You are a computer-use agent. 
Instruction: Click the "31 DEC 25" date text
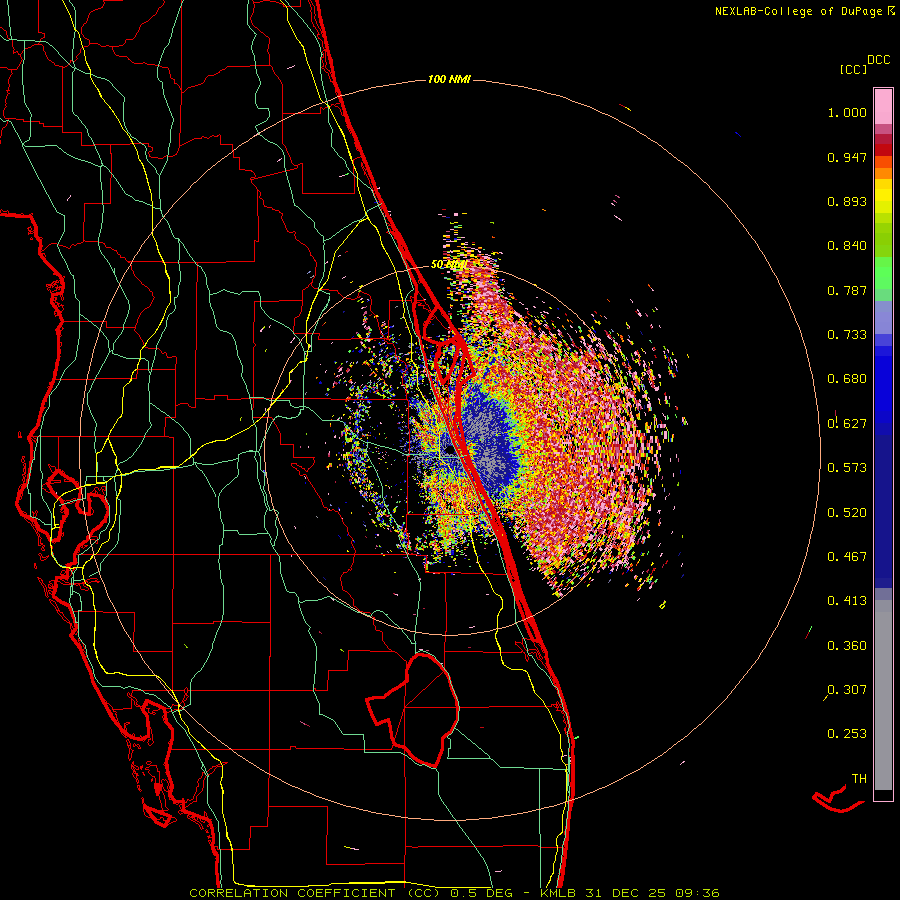(625, 893)
